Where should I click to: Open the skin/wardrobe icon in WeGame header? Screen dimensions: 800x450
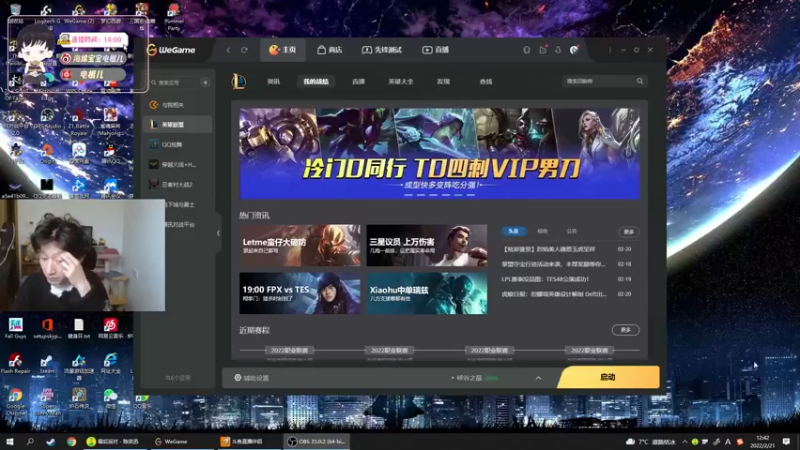[x=527, y=50]
